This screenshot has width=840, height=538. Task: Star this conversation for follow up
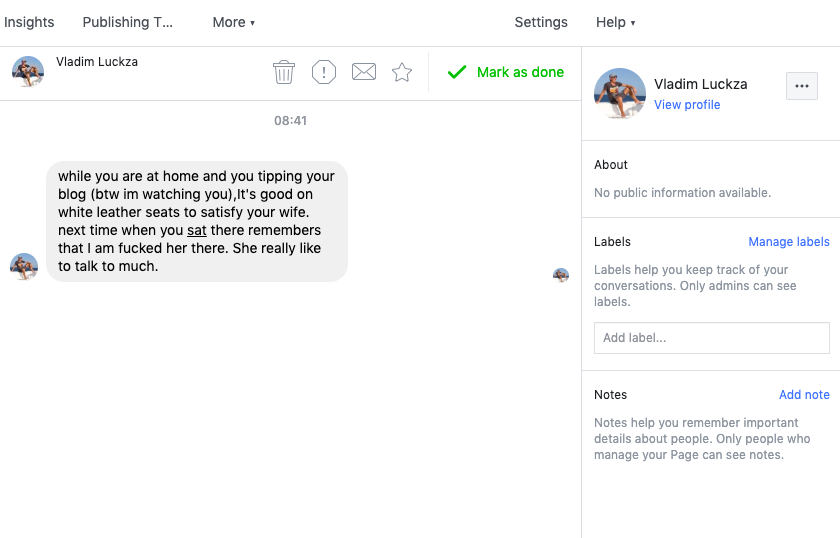tap(402, 72)
